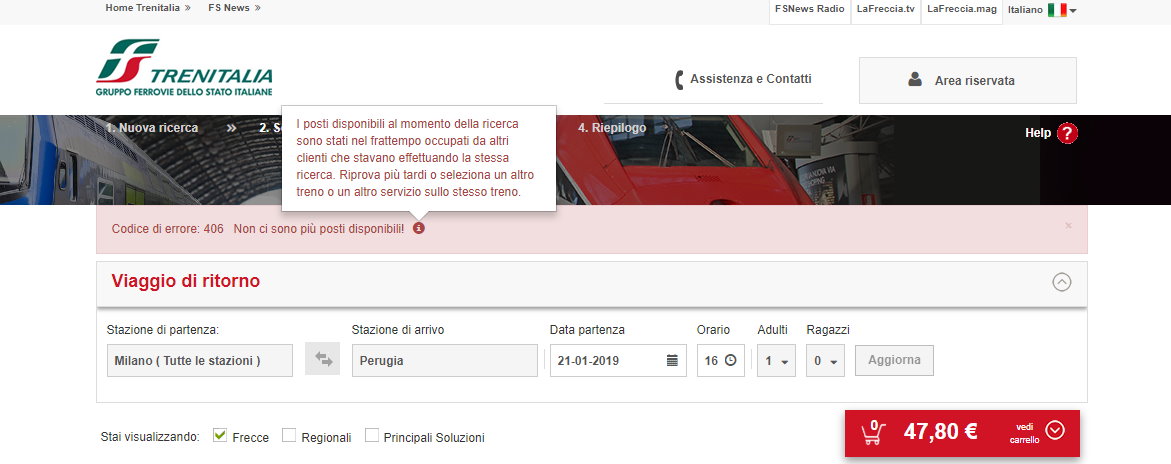
Task: Collapse the Viaggio di ritorno section
Action: [x=1061, y=282]
